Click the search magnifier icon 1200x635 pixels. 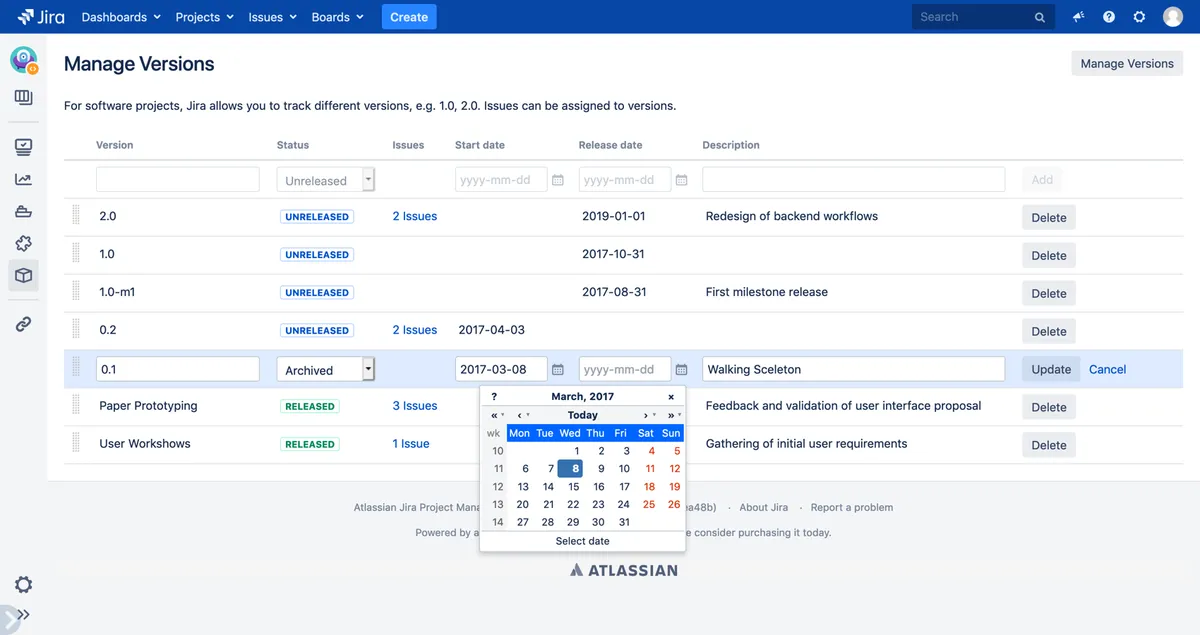(1040, 17)
